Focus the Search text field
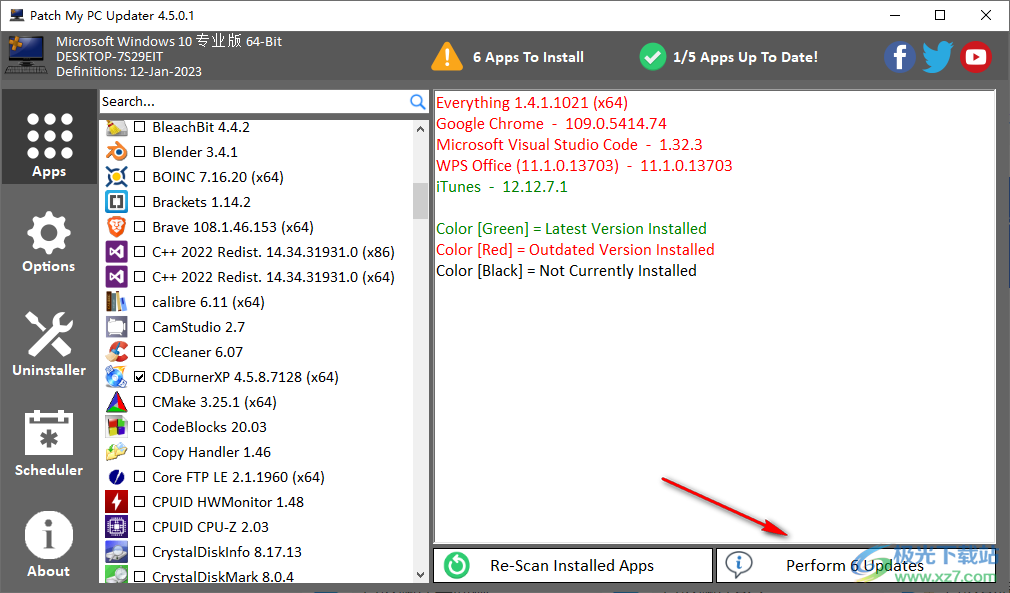 254,102
